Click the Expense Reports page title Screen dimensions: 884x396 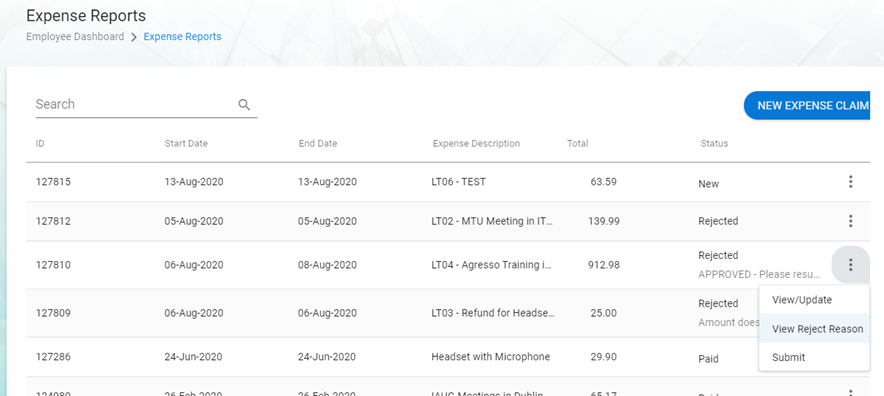tap(86, 16)
